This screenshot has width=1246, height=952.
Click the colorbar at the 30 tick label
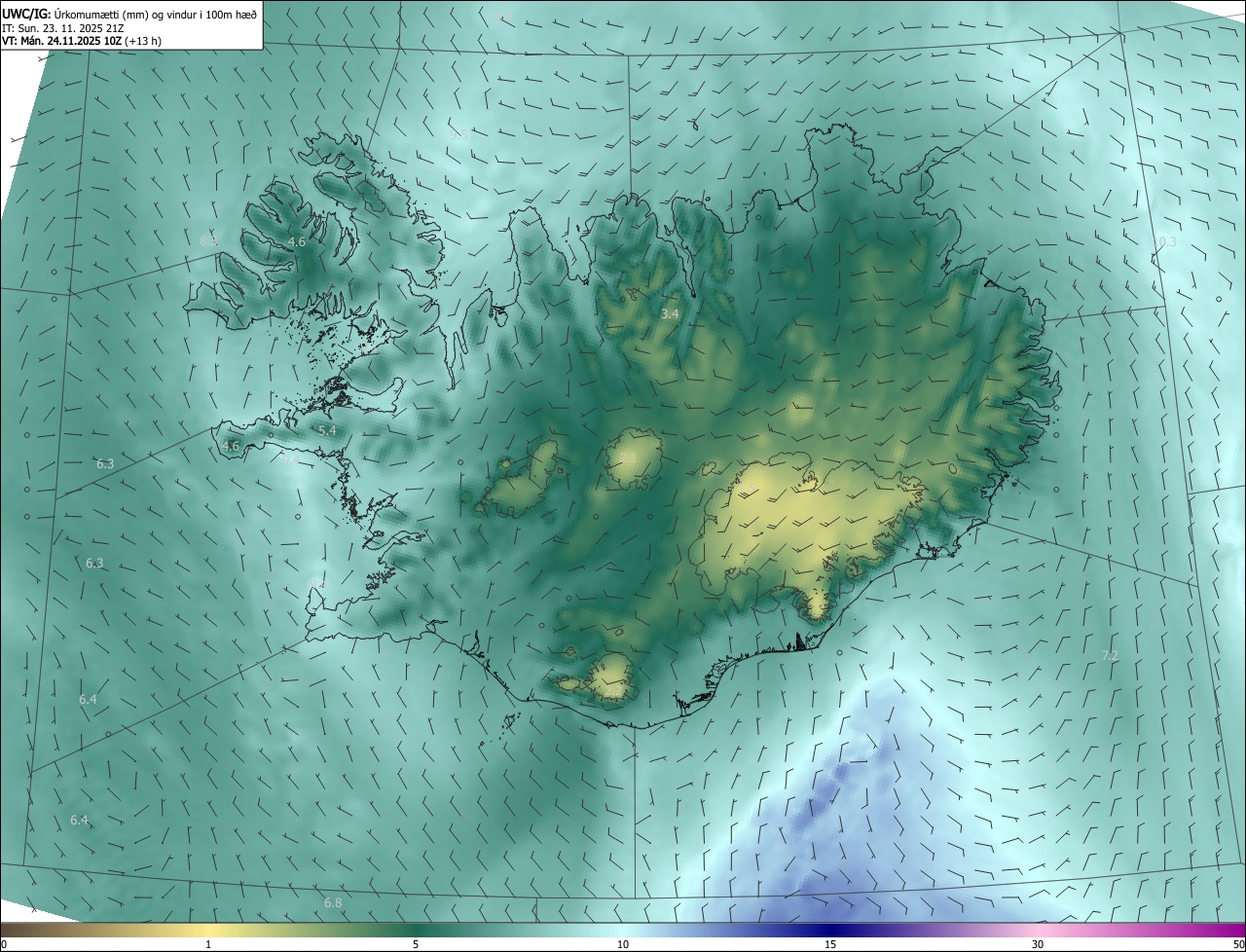click(1038, 944)
